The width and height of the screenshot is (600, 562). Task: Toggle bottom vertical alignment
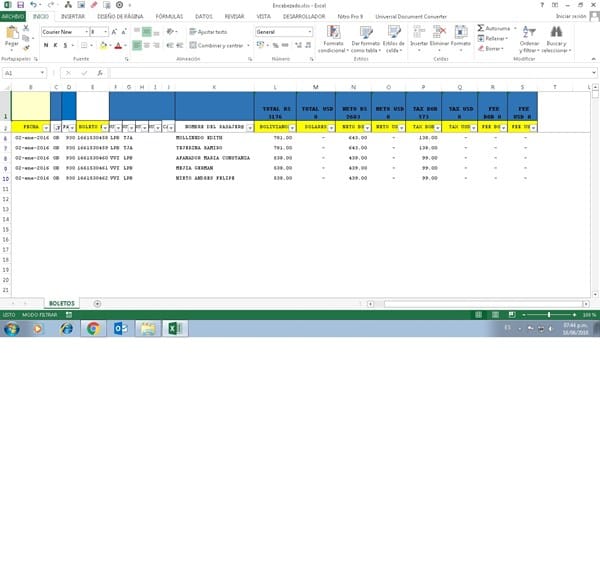click(x=156, y=32)
